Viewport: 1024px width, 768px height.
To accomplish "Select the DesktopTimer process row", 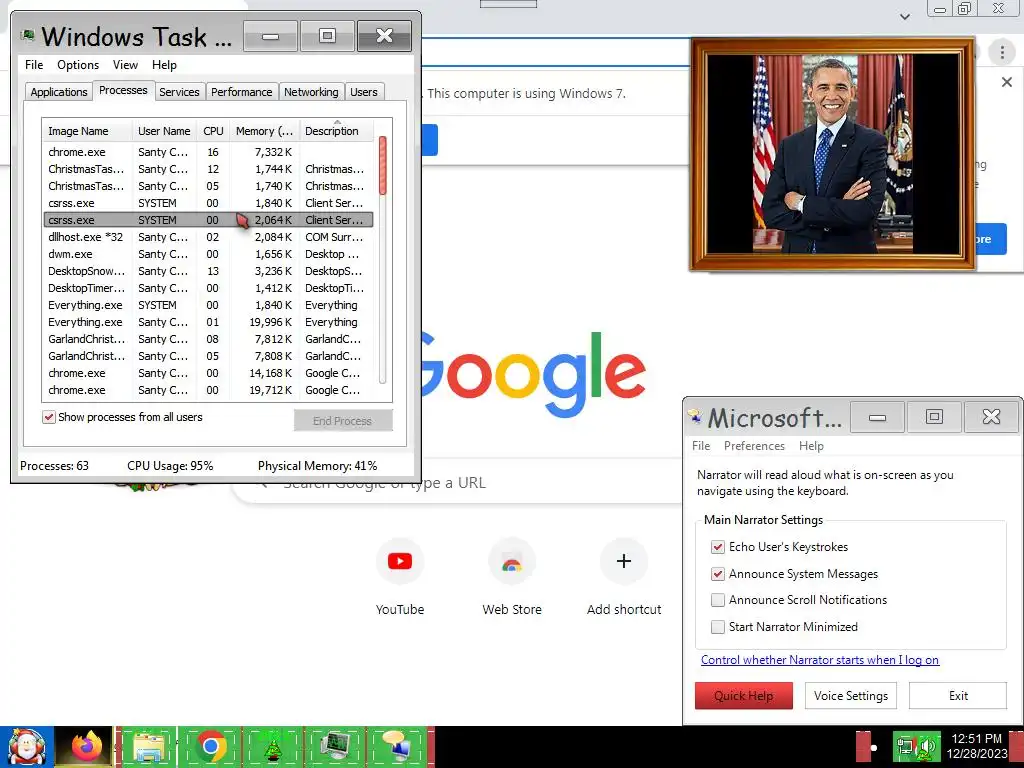I will pos(208,288).
